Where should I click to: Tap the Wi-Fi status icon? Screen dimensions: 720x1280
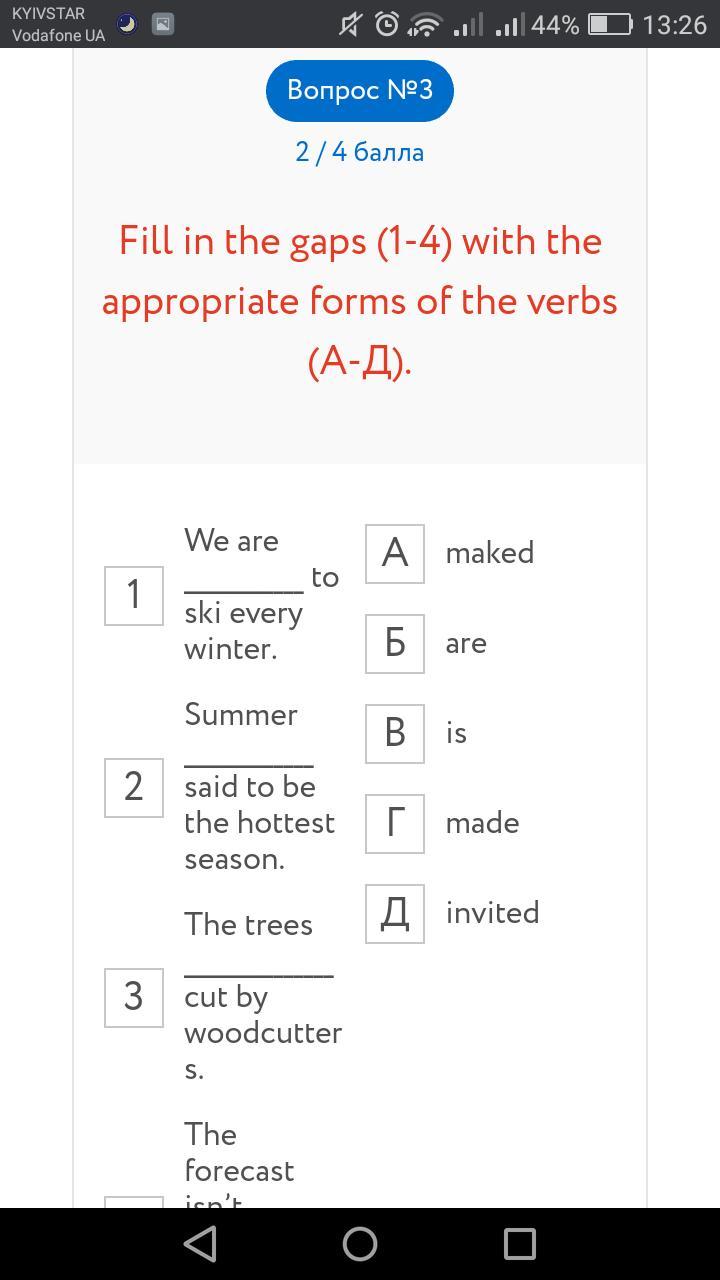point(425,24)
